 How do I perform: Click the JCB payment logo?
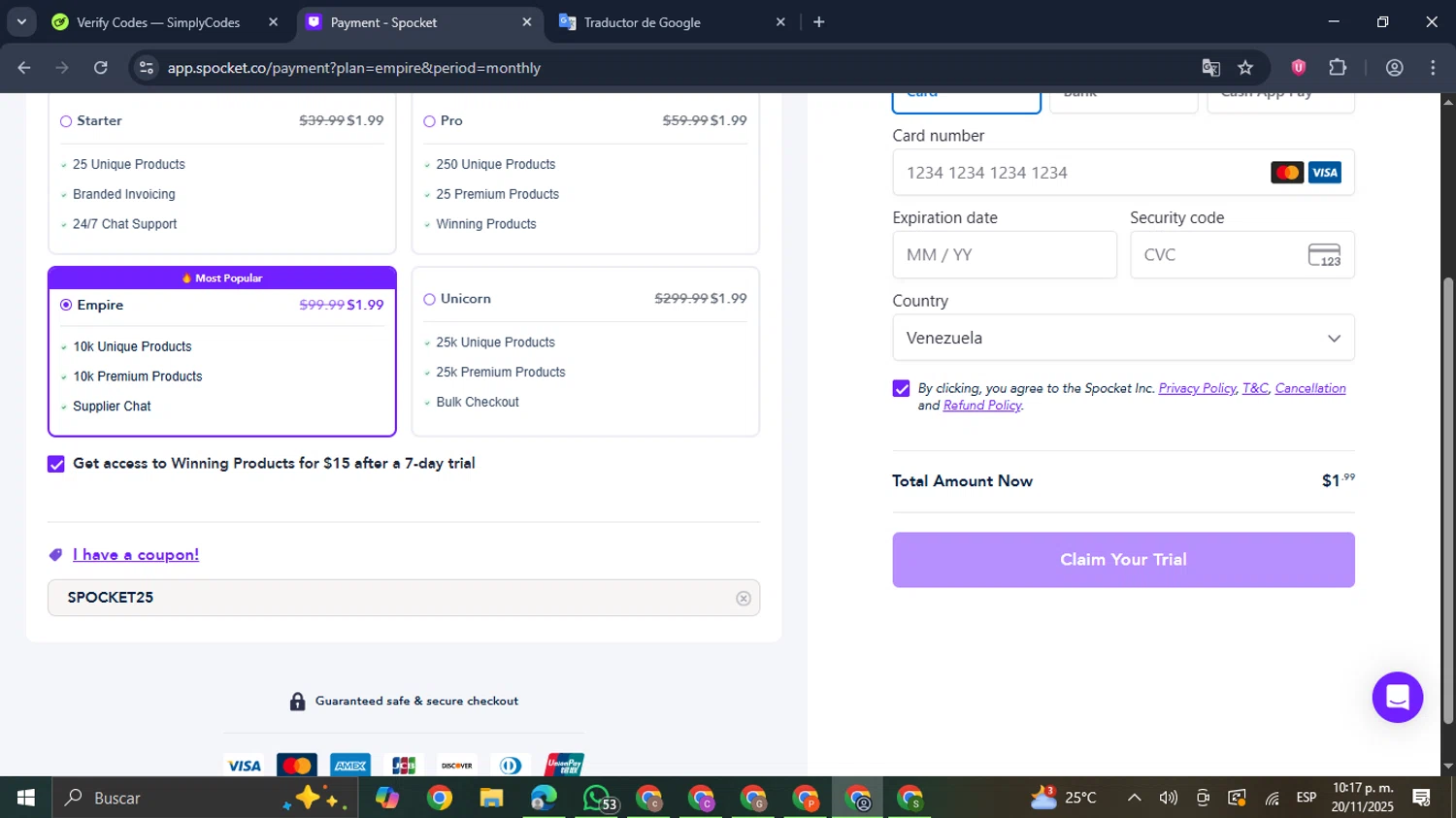click(x=404, y=766)
